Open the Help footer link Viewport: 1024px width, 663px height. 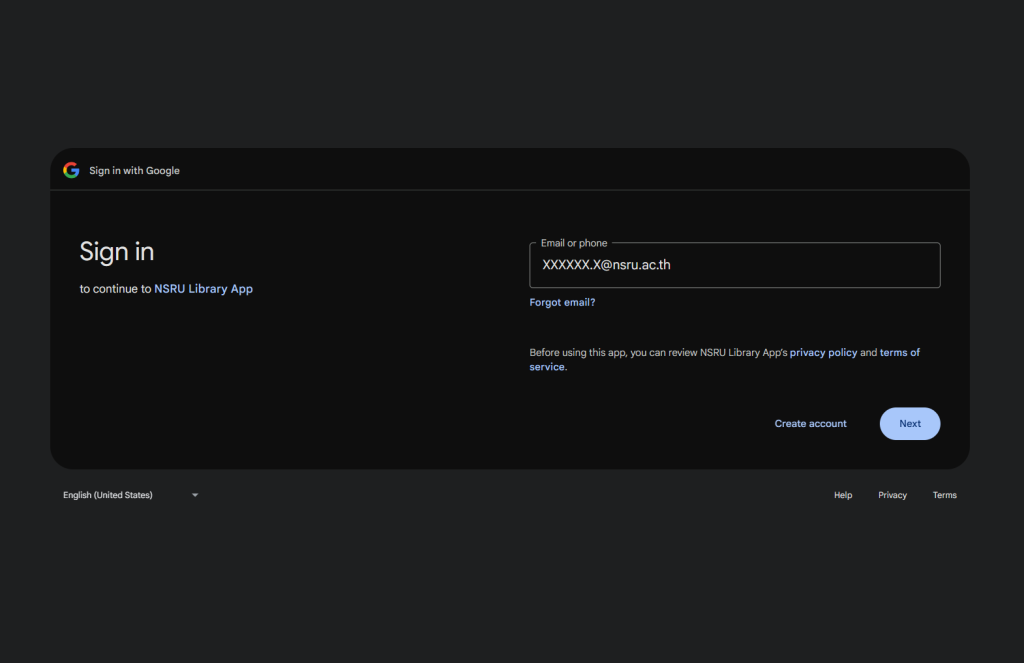[x=843, y=495]
